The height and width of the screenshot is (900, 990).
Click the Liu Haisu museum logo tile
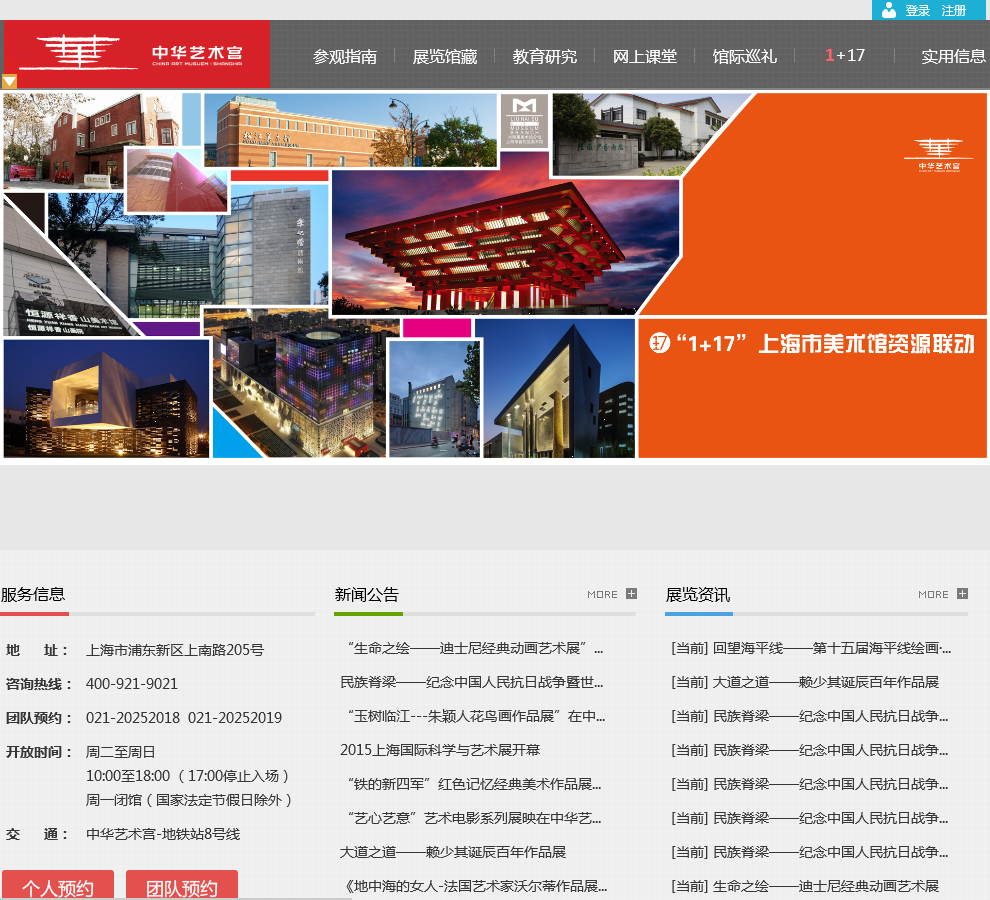pyautogui.click(x=525, y=121)
